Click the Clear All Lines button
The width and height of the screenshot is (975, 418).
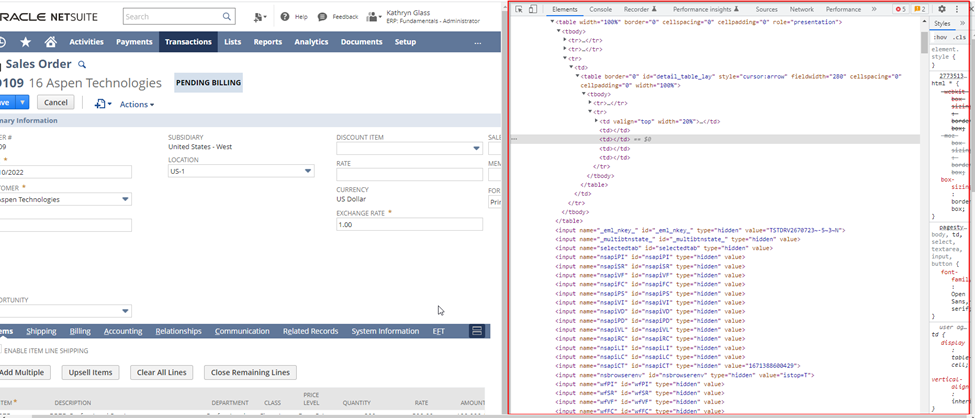(162, 373)
